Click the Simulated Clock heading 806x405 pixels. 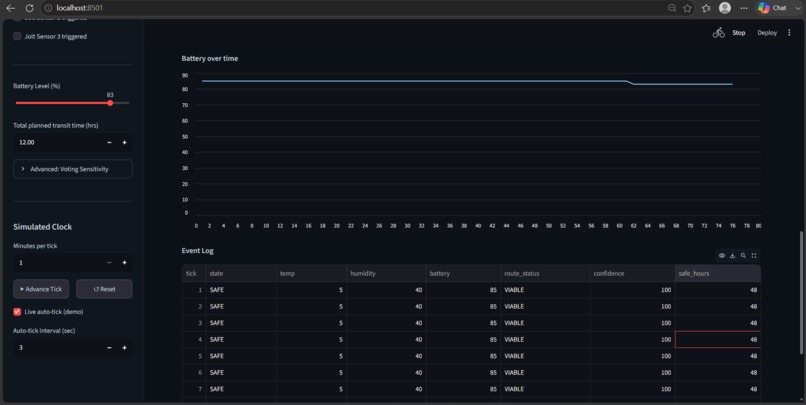pos(43,227)
